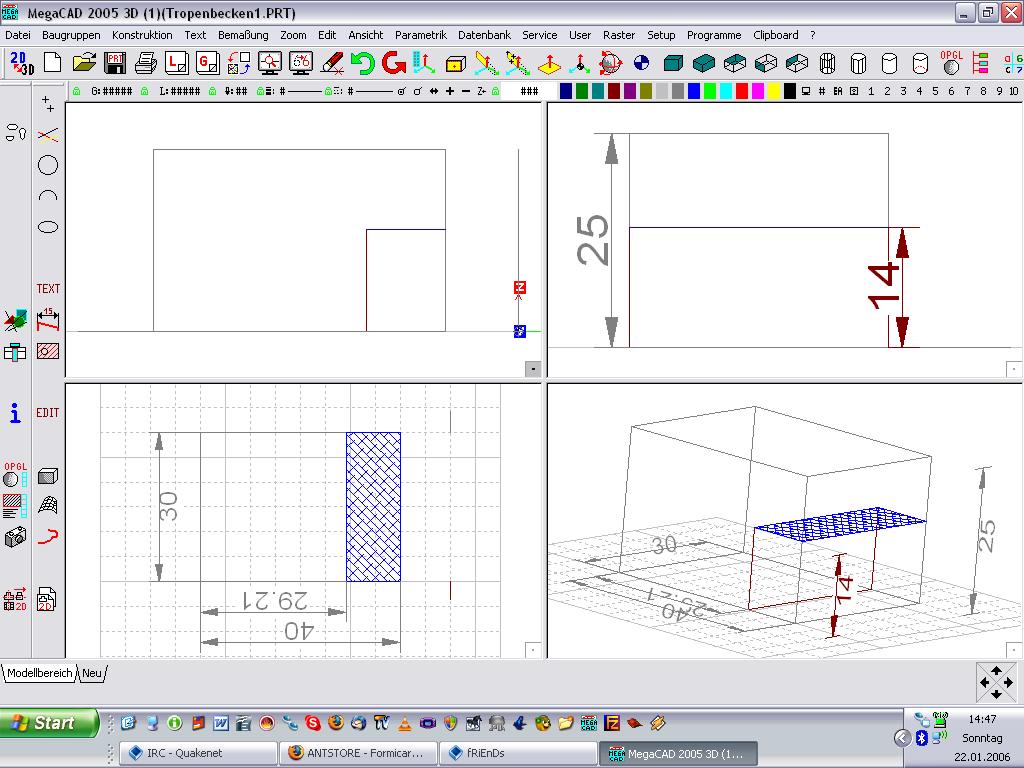This screenshot has height=768, width=1024.
Task: Click the Windows Start button
Action: coord(50,723)
